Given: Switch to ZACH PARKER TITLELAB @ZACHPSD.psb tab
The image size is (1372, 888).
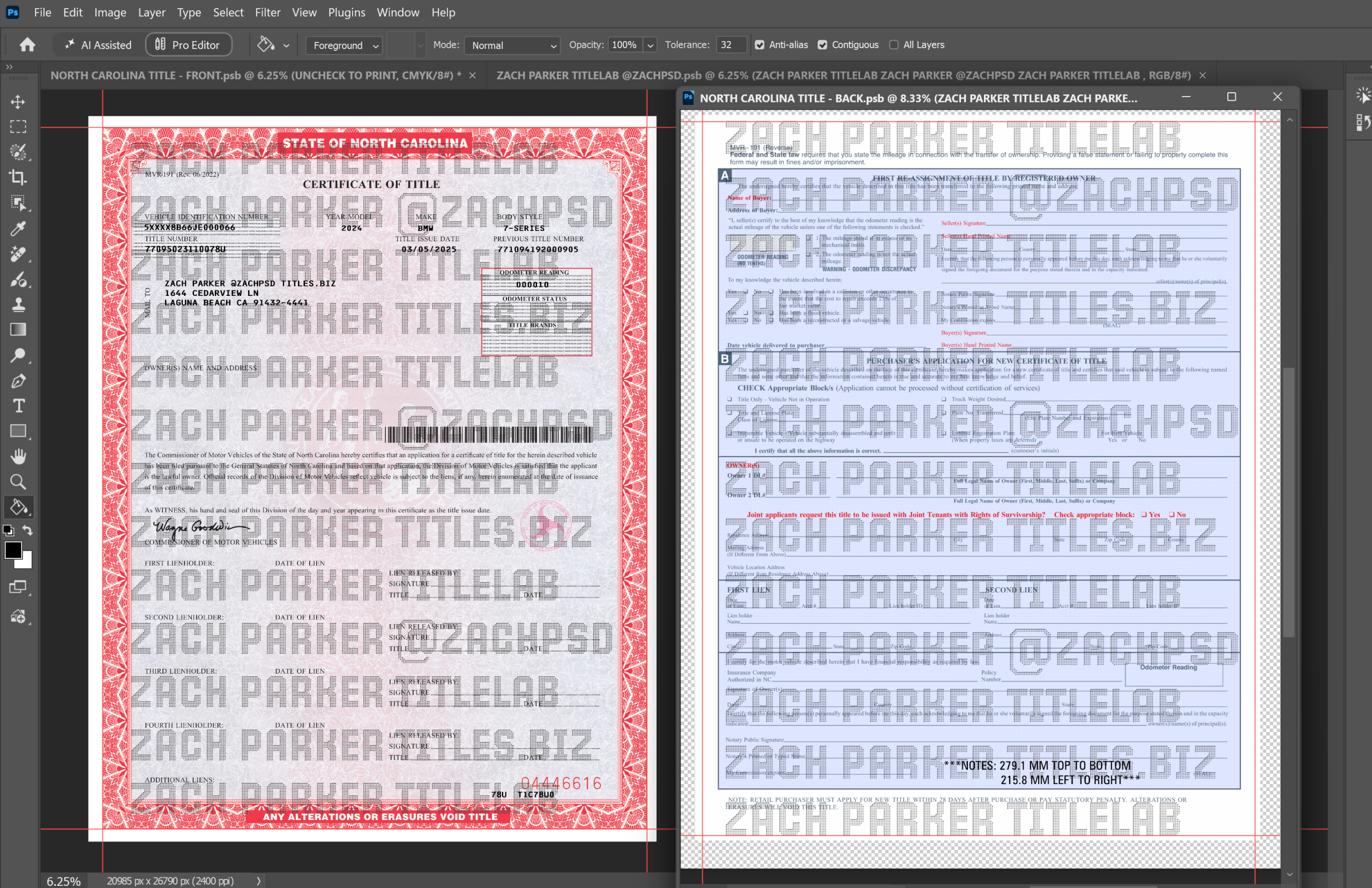Looking at the screenshot, I should coord(844,75).
